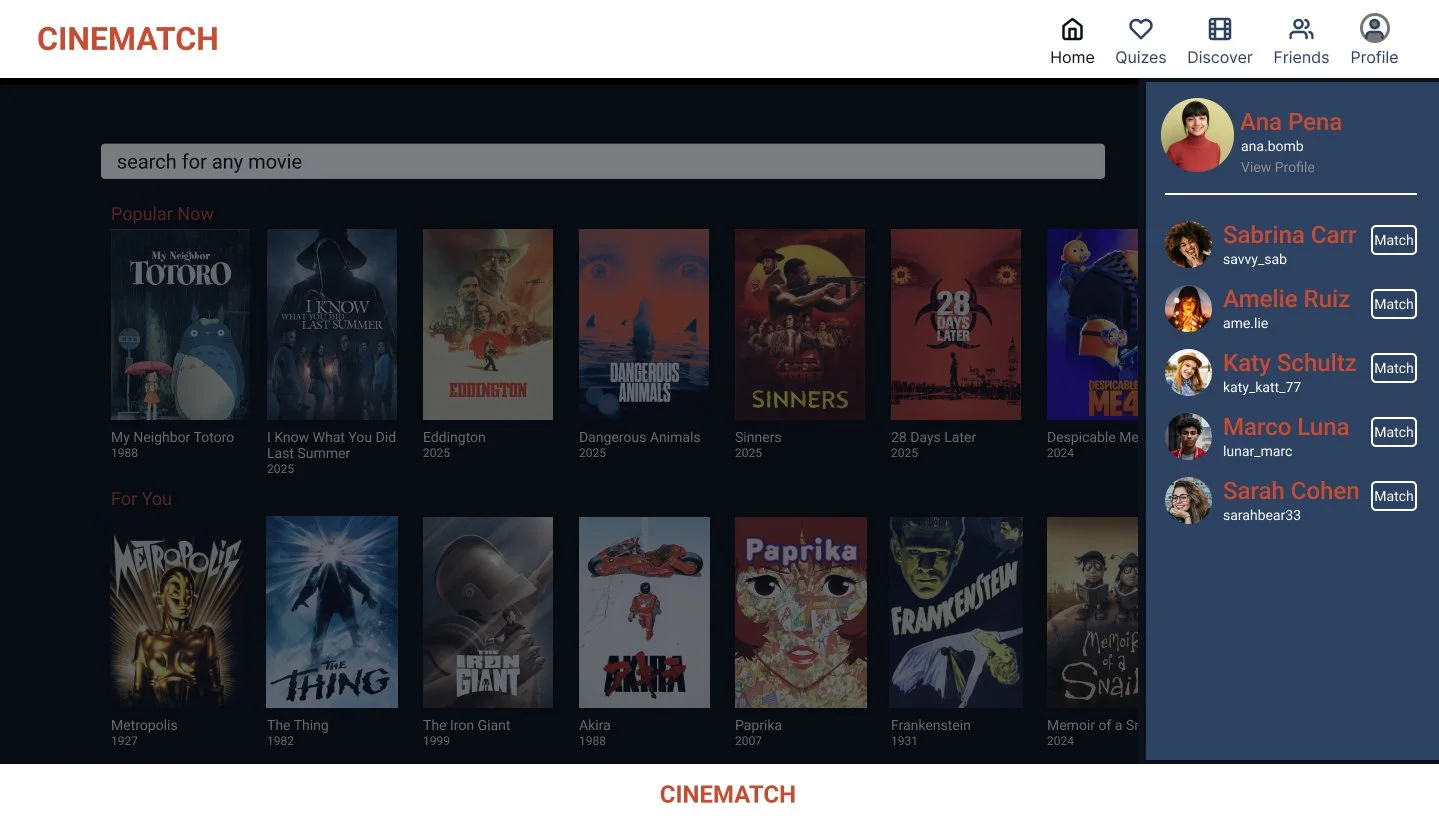Open My Neighbor Totoro poster

coord(180,324)
